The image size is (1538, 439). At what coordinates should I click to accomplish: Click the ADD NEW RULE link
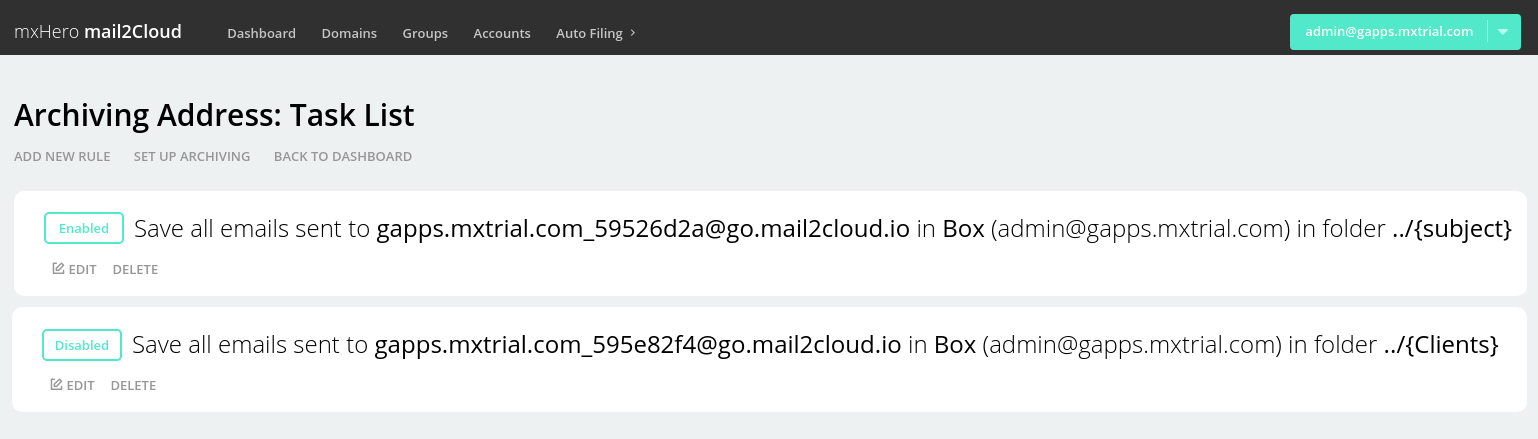(x=62, y=157)
